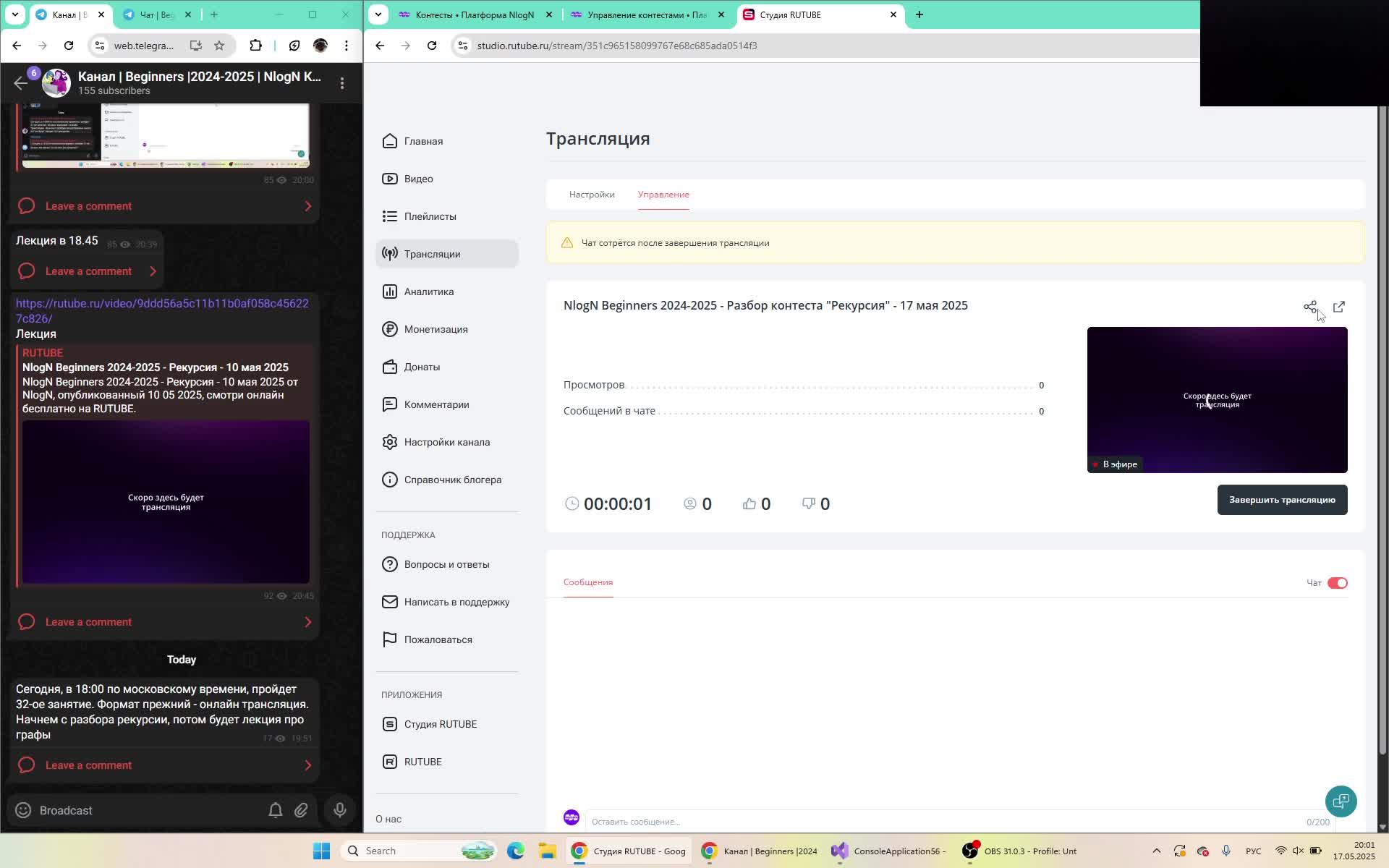This screenshot has height=868, width=1389.
Task: Open Монетизация section in sidebar
Action: tap(425, 329)
